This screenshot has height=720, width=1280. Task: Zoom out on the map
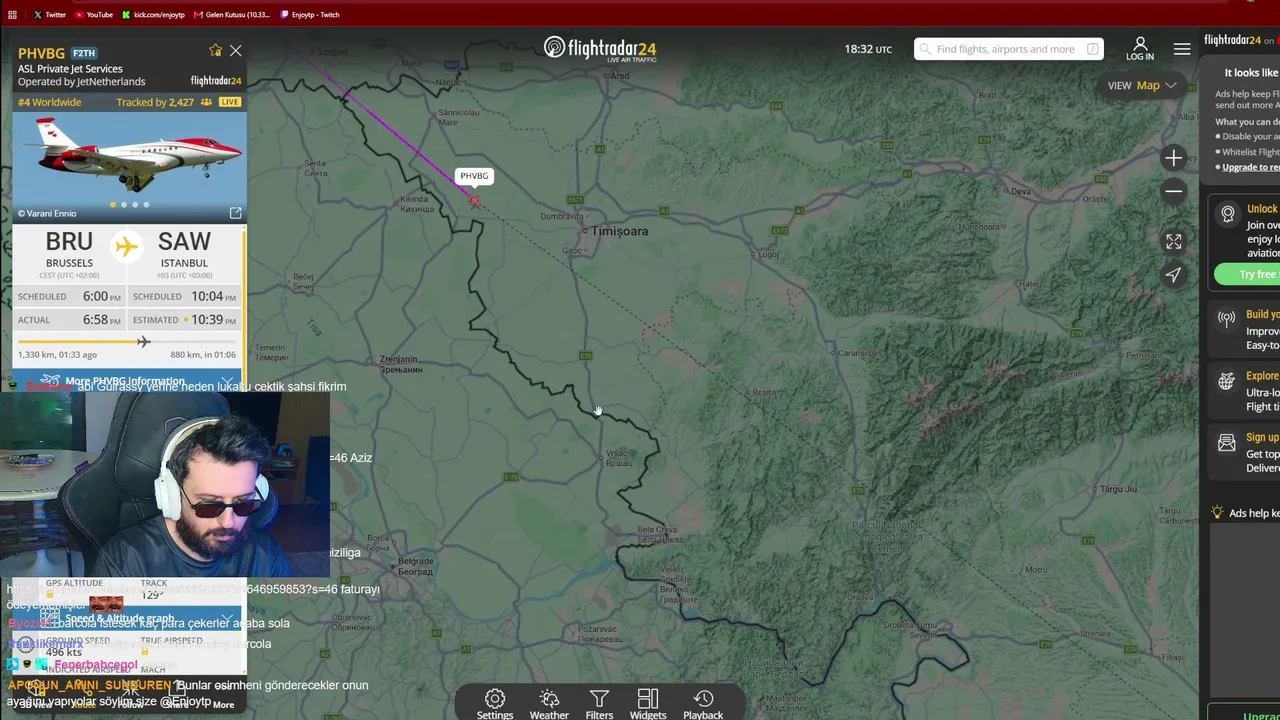click(1173, 191)
